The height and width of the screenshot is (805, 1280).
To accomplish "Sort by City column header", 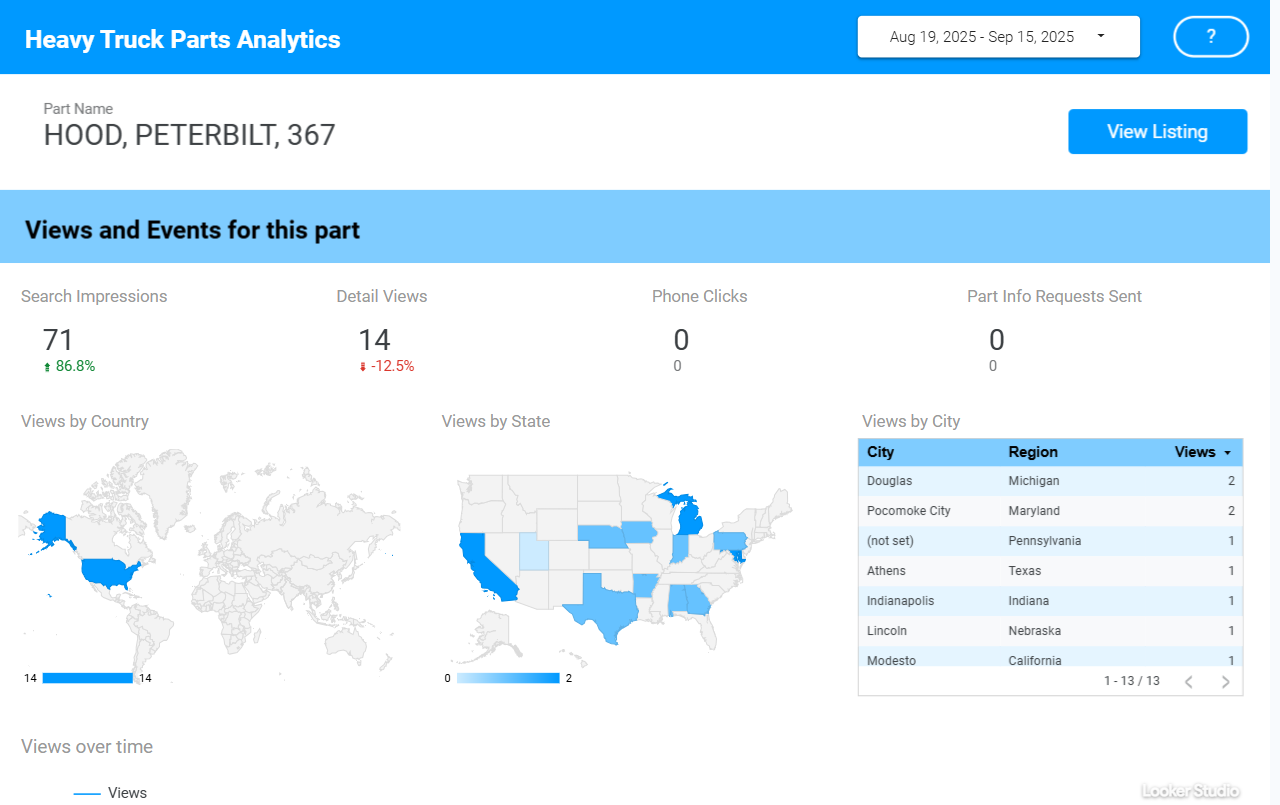I will point(881,452).
